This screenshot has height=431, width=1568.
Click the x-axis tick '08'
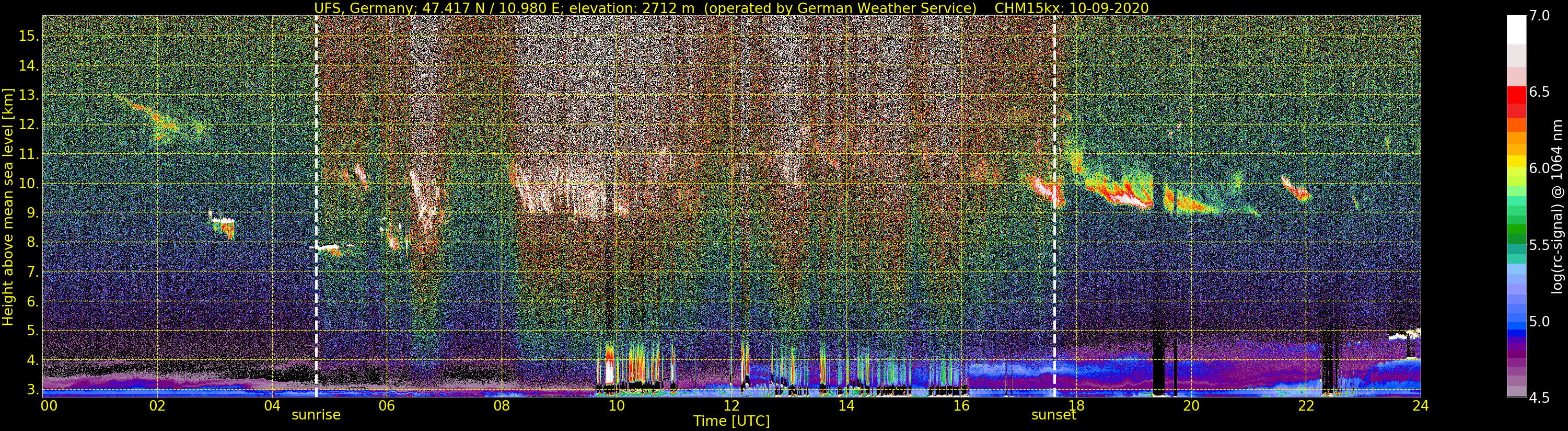[501, 406]
